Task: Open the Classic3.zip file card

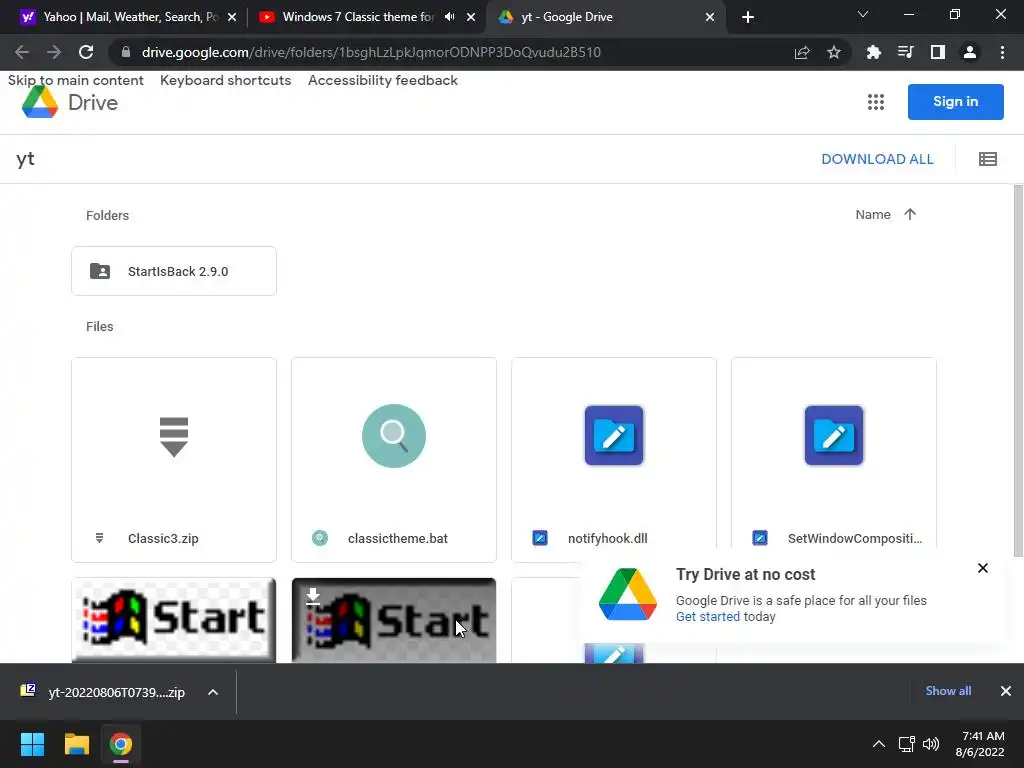Action: pos(174,460)
